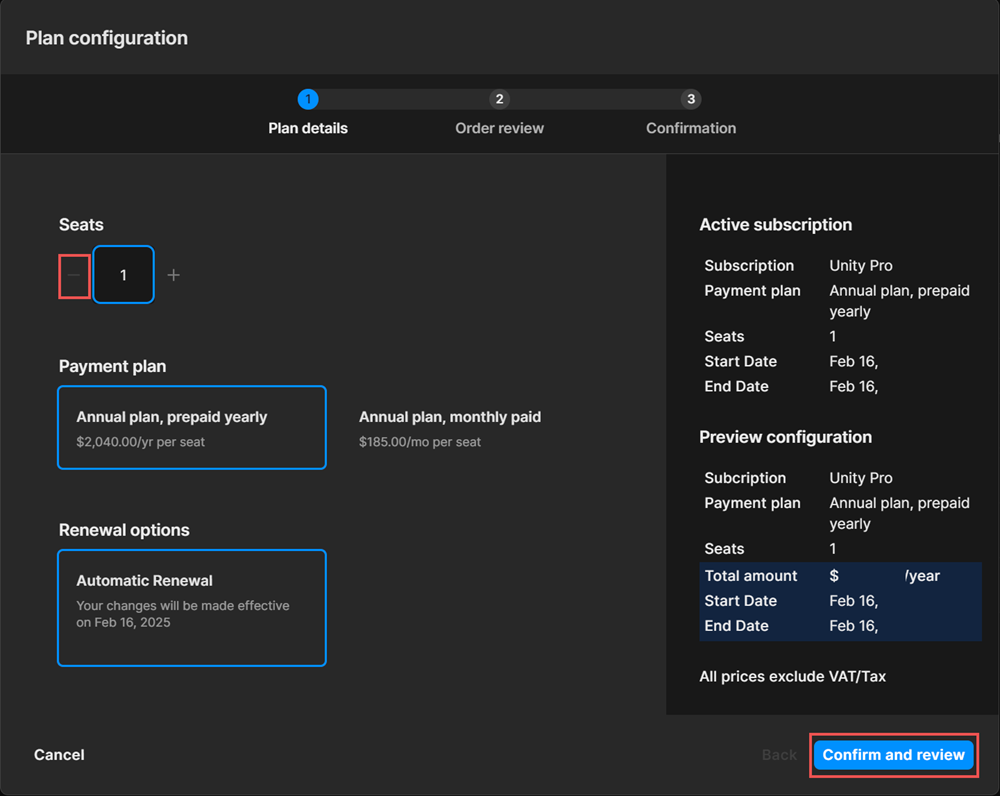Click the step 1 circle indicator
This screenshot has height=796, width=1000.
pyautogui.click(x=307, y=99)
